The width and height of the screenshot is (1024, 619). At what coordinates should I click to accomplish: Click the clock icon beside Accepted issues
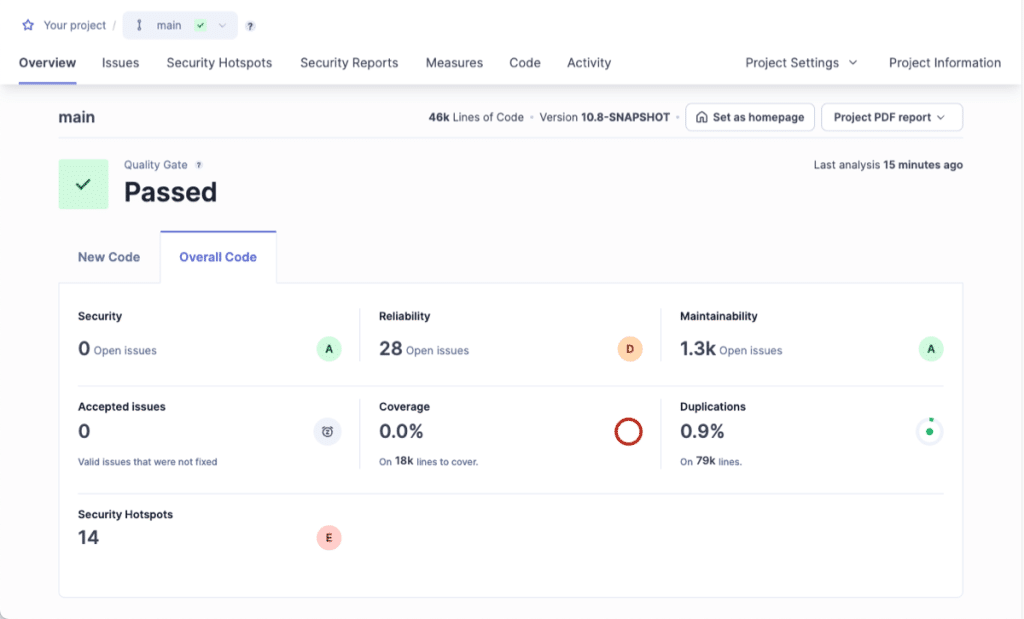pyautogui.click(x=328, y=431)
